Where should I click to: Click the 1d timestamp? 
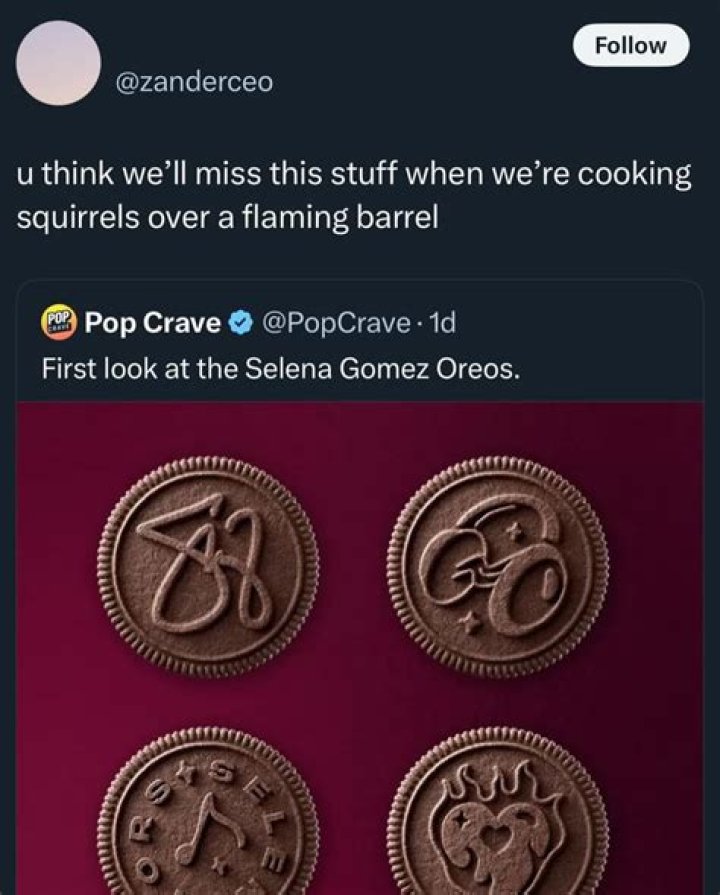click(441, 323)
